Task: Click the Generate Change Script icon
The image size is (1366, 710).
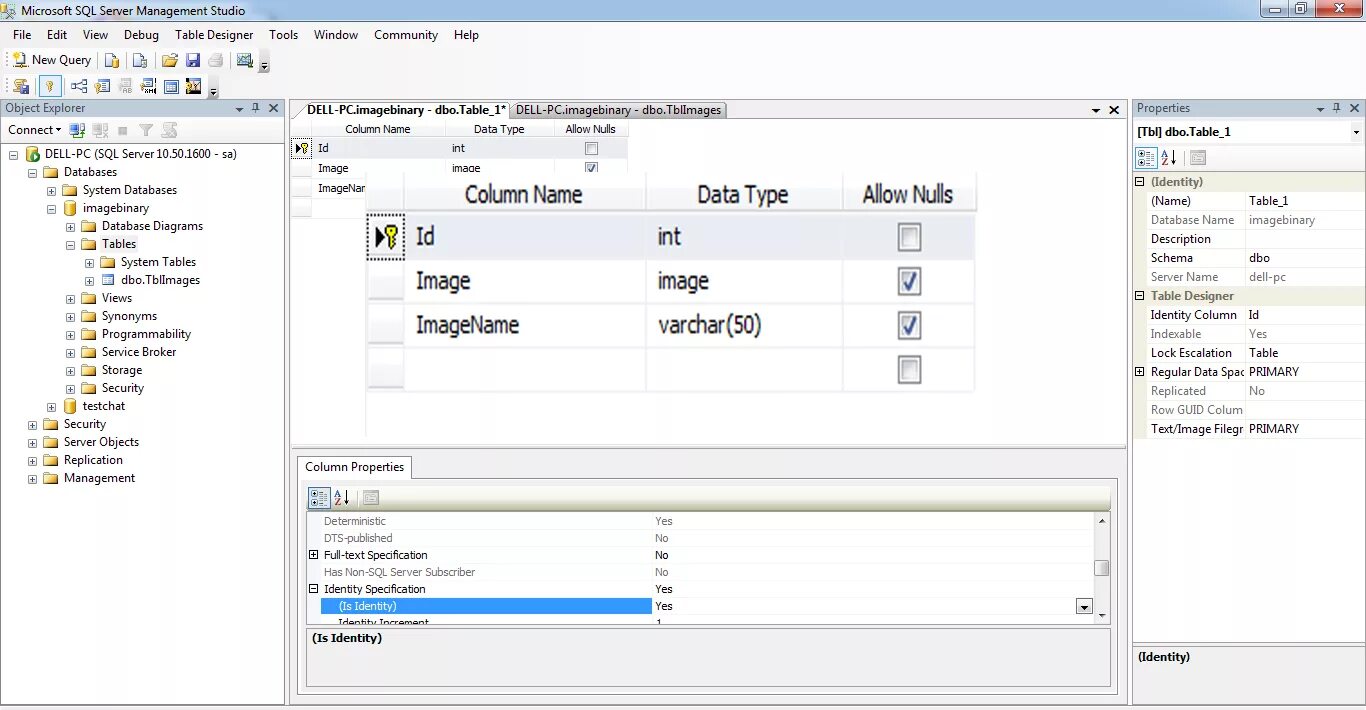Action: 21,86
